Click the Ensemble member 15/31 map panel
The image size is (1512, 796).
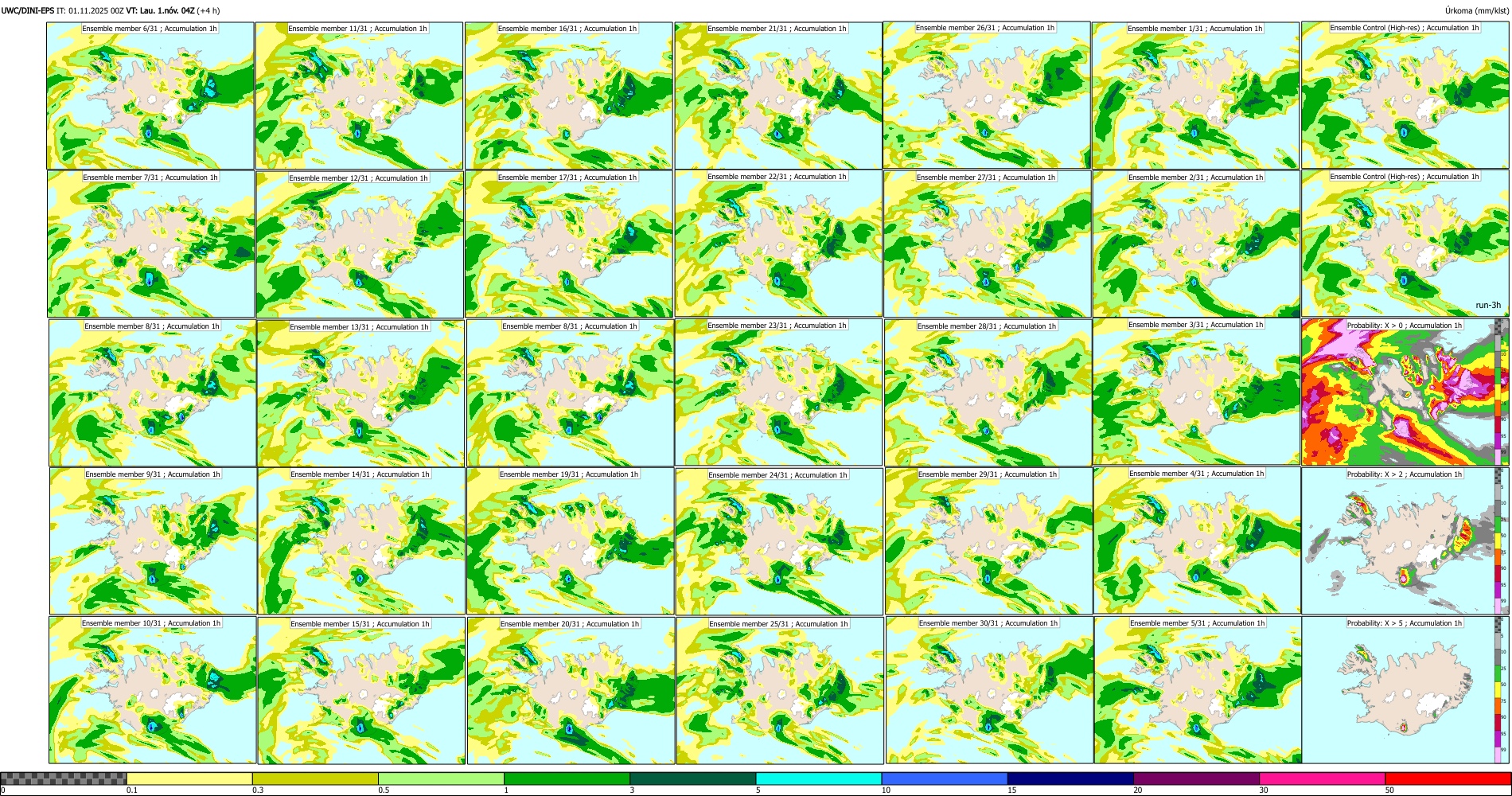point(361,690)
